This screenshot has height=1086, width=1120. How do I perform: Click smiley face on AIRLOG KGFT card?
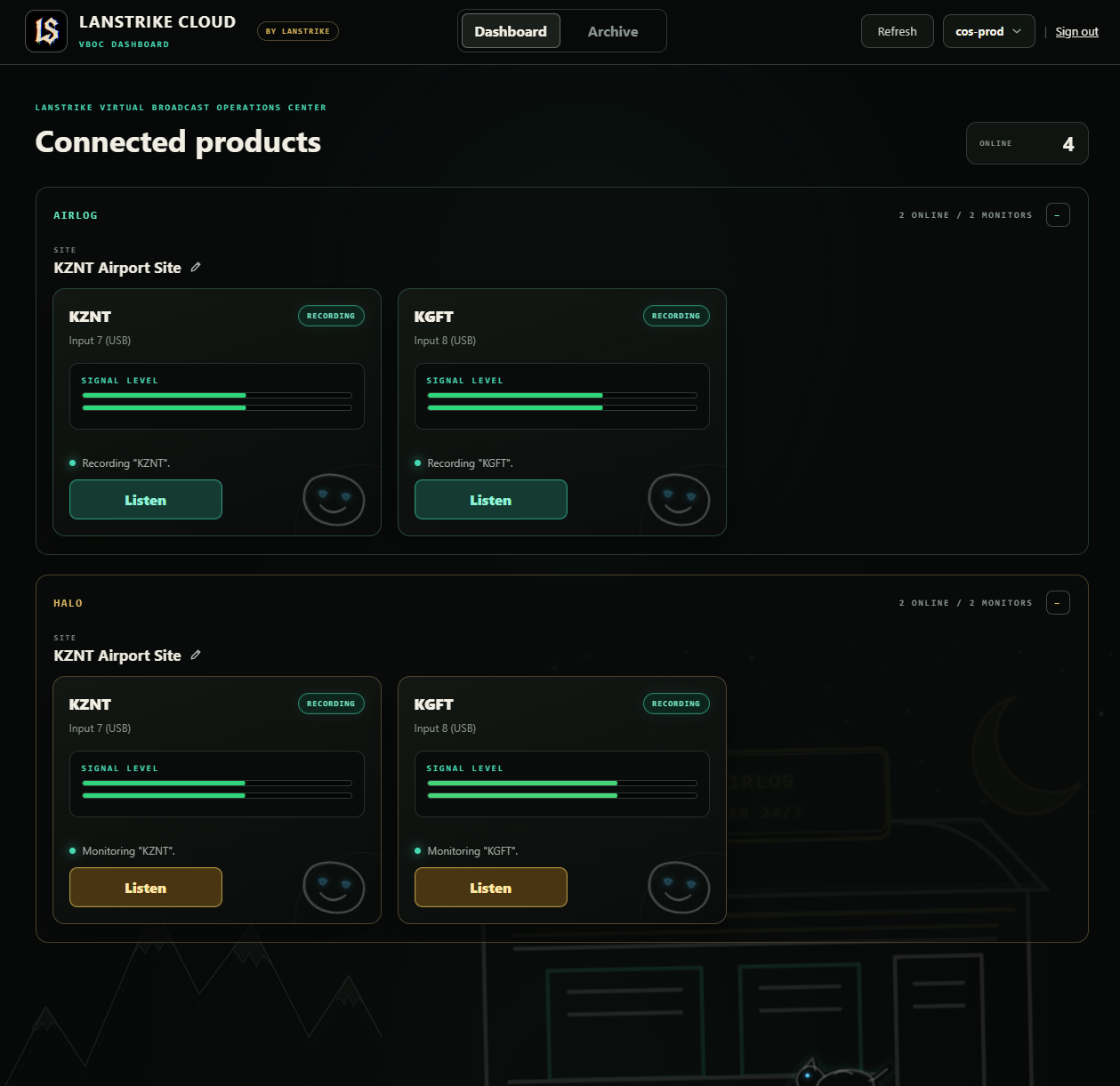(x=679, y=500)
